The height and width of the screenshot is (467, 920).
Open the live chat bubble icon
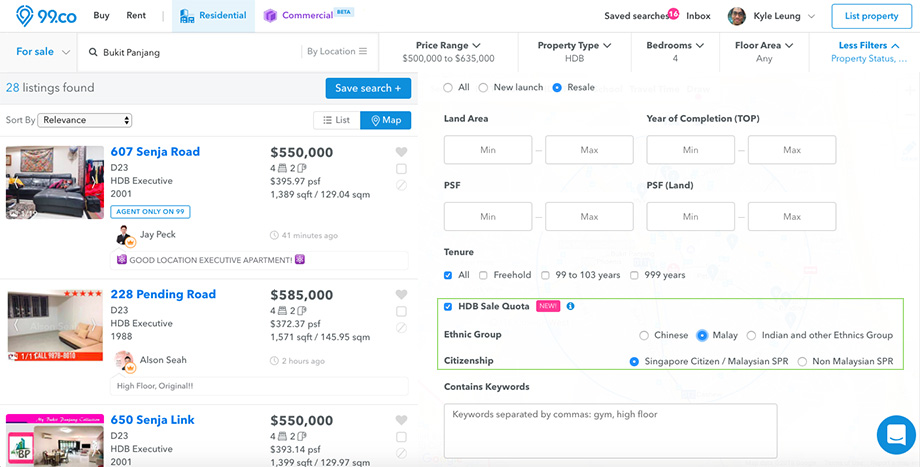(x=896, y=435)
